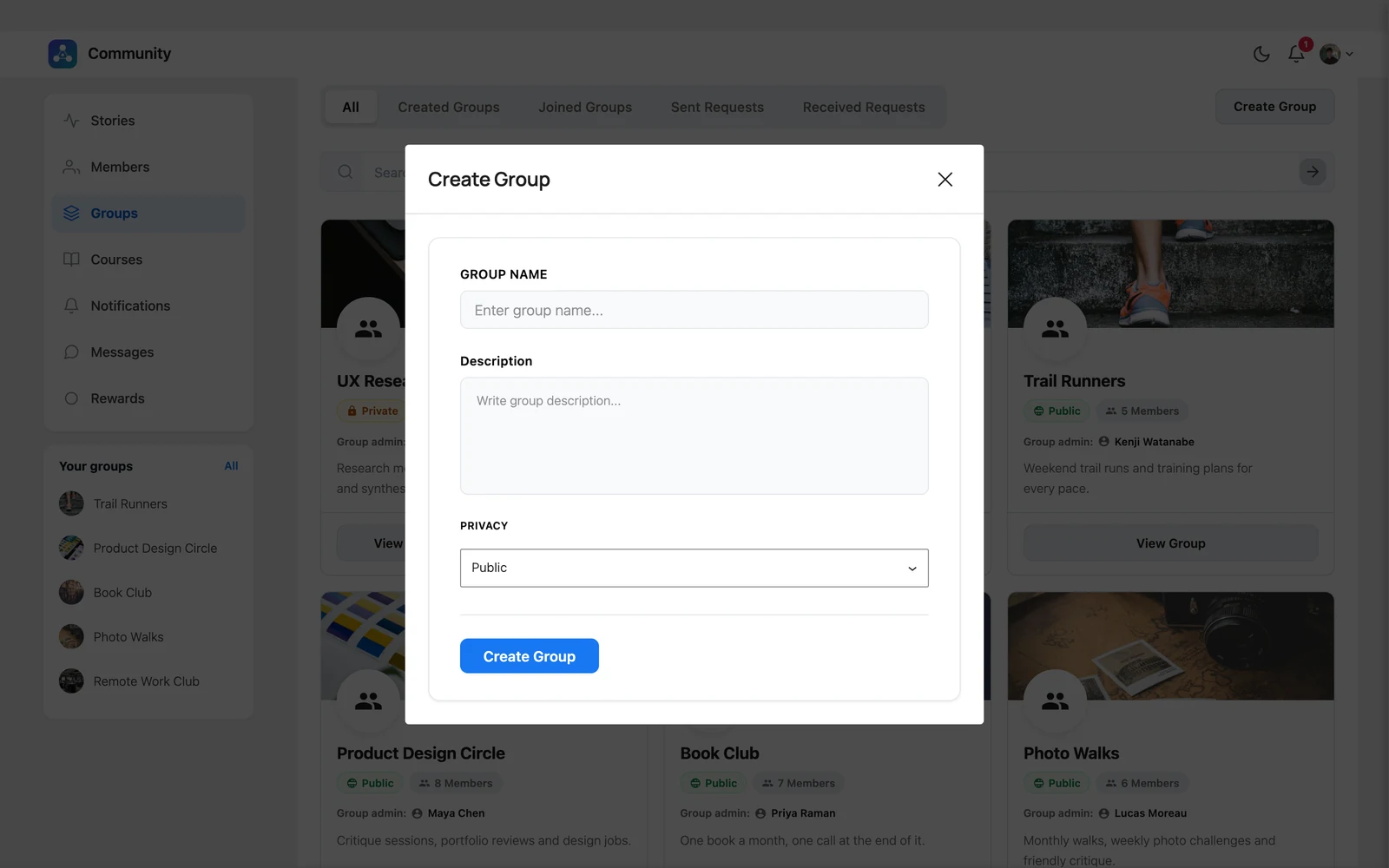The image size is (1389, 868).
Task: Click the group description textarea
Action: (x=694, y=436)
